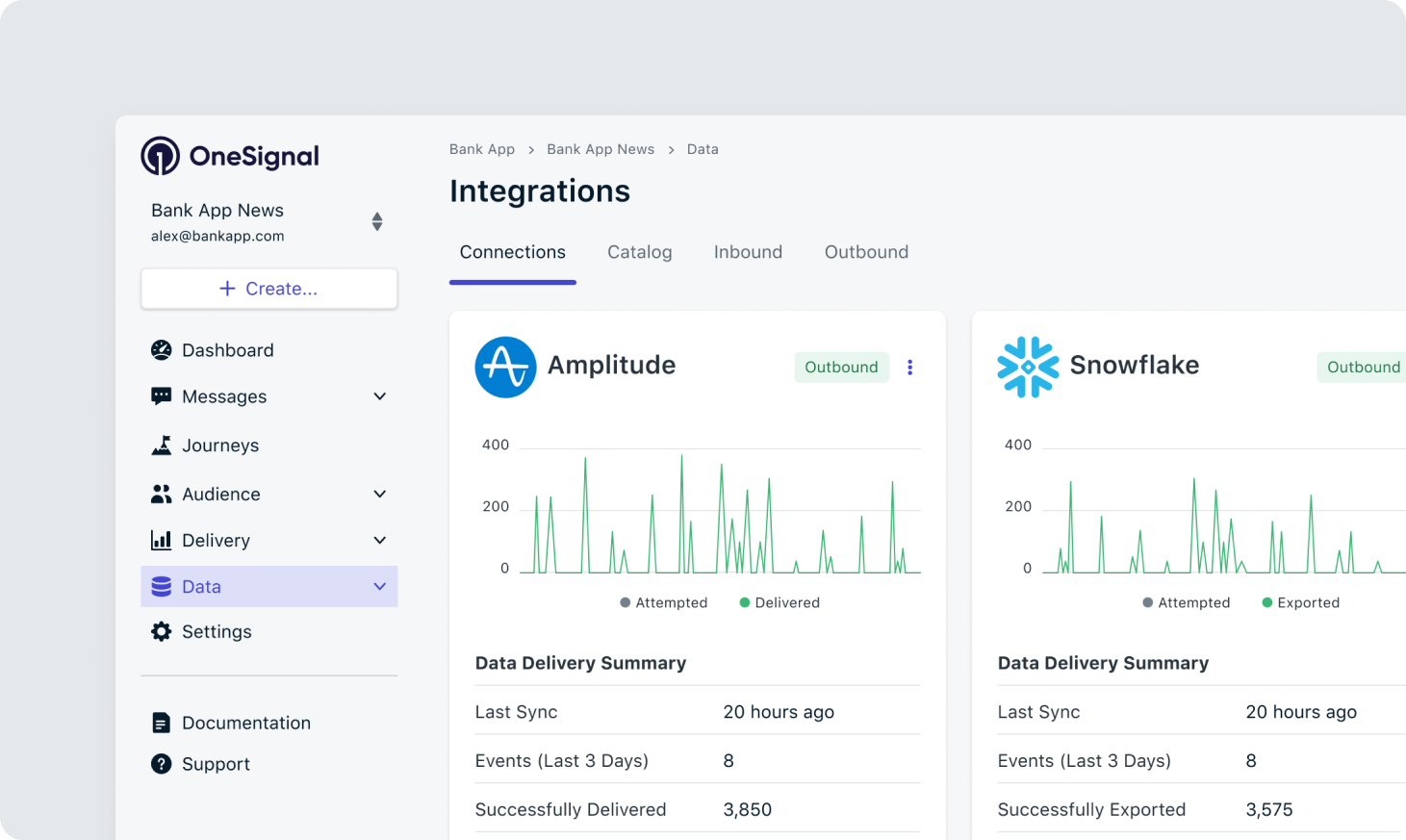Open the Bank App News app switcher

point(377,221)
